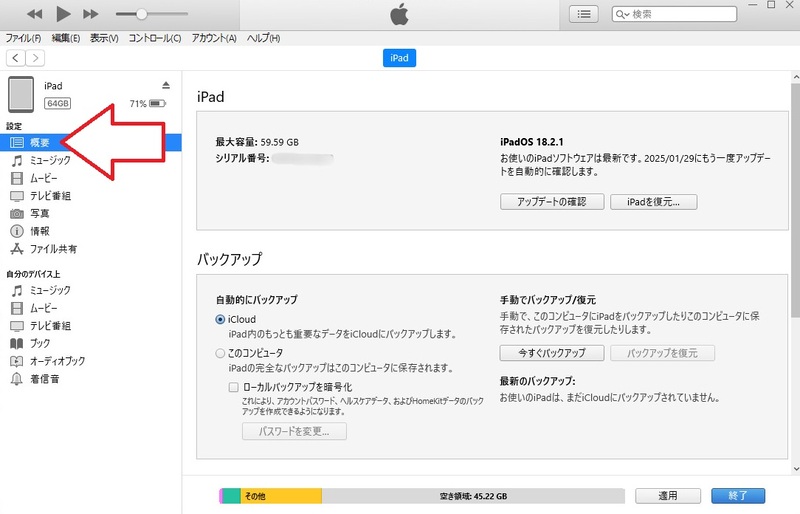The height and width of the screenshot is (514, 800).
Task: Click the ブック open book icon
Action: [17, 344]
